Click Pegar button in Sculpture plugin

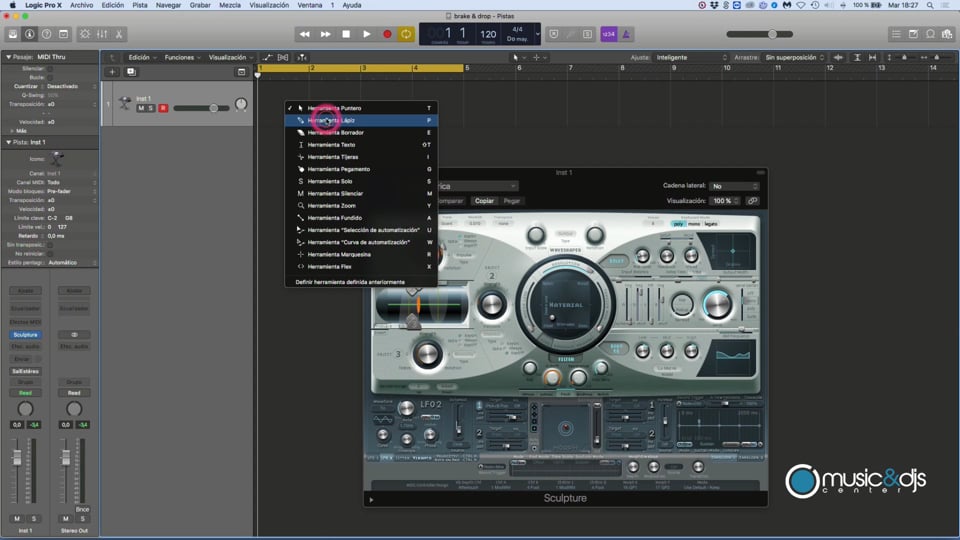(x=511, y=201)
